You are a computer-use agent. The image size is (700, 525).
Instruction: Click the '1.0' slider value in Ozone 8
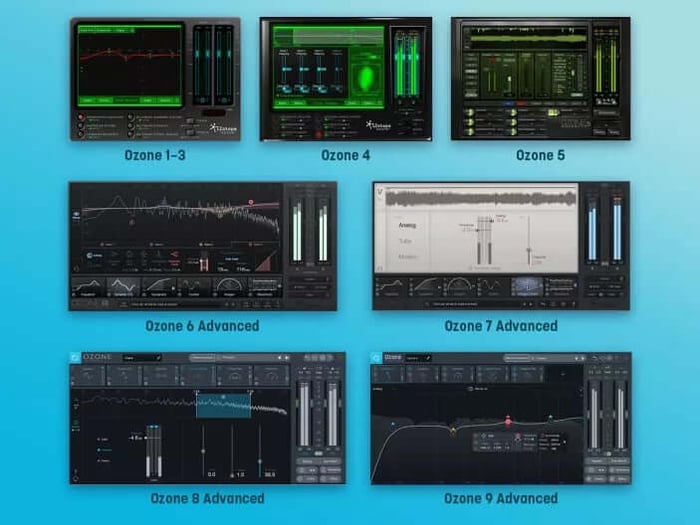(x=240, y=475)
